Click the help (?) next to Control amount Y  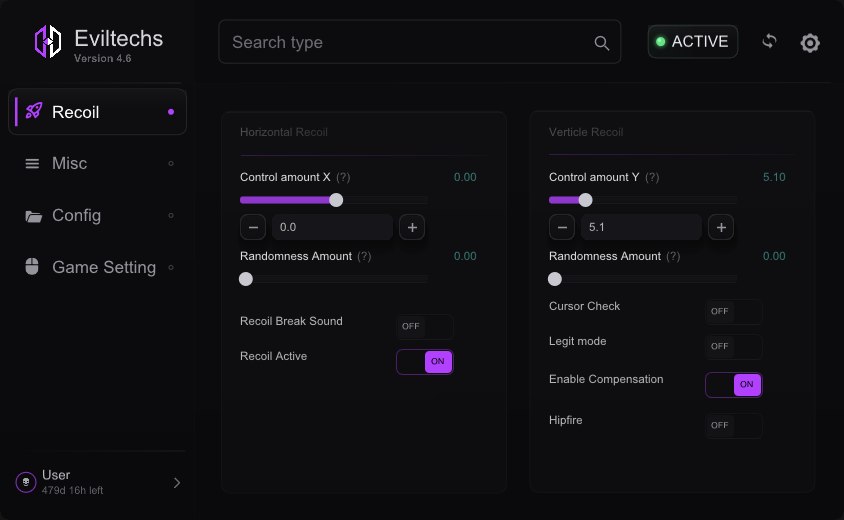[x=652, y=177]
